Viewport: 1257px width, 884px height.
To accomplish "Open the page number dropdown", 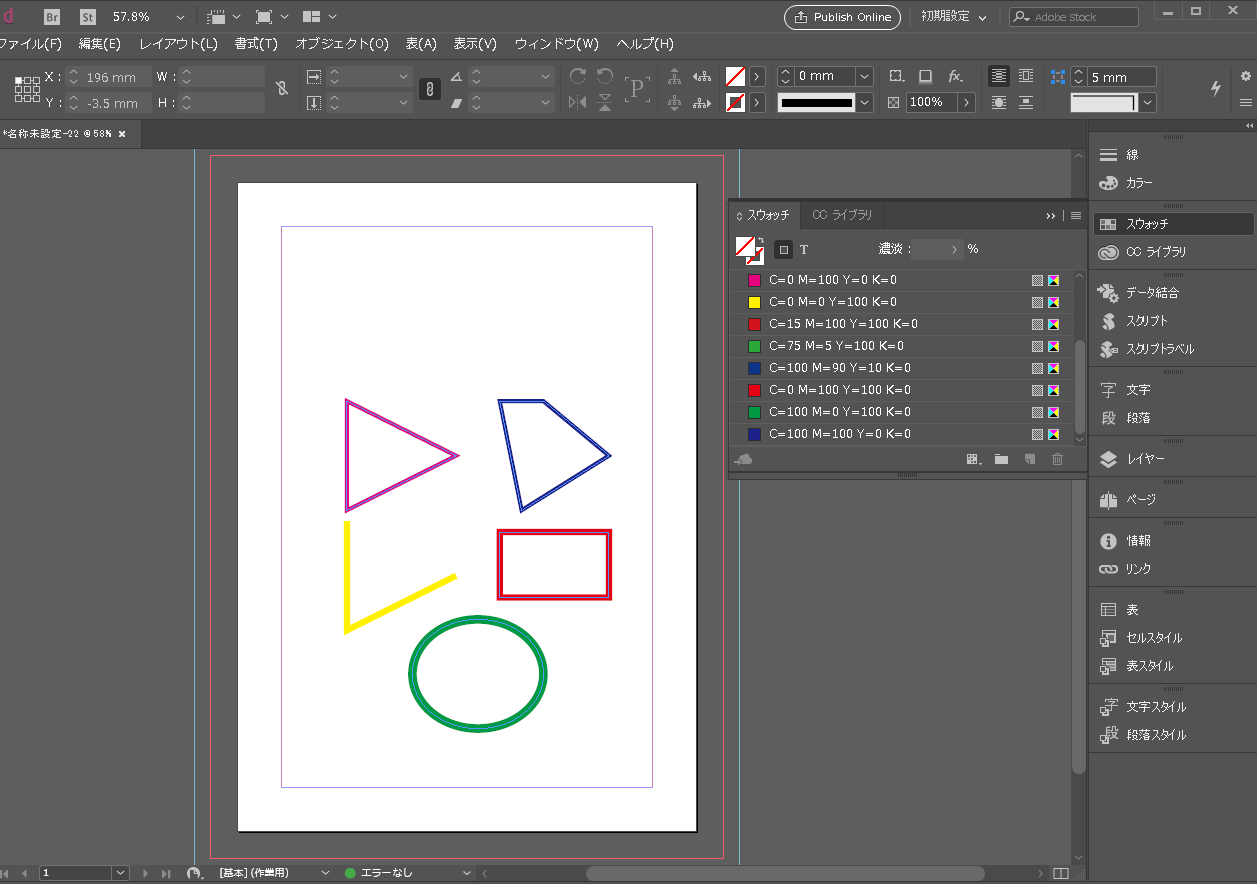I will coord(121,873).
